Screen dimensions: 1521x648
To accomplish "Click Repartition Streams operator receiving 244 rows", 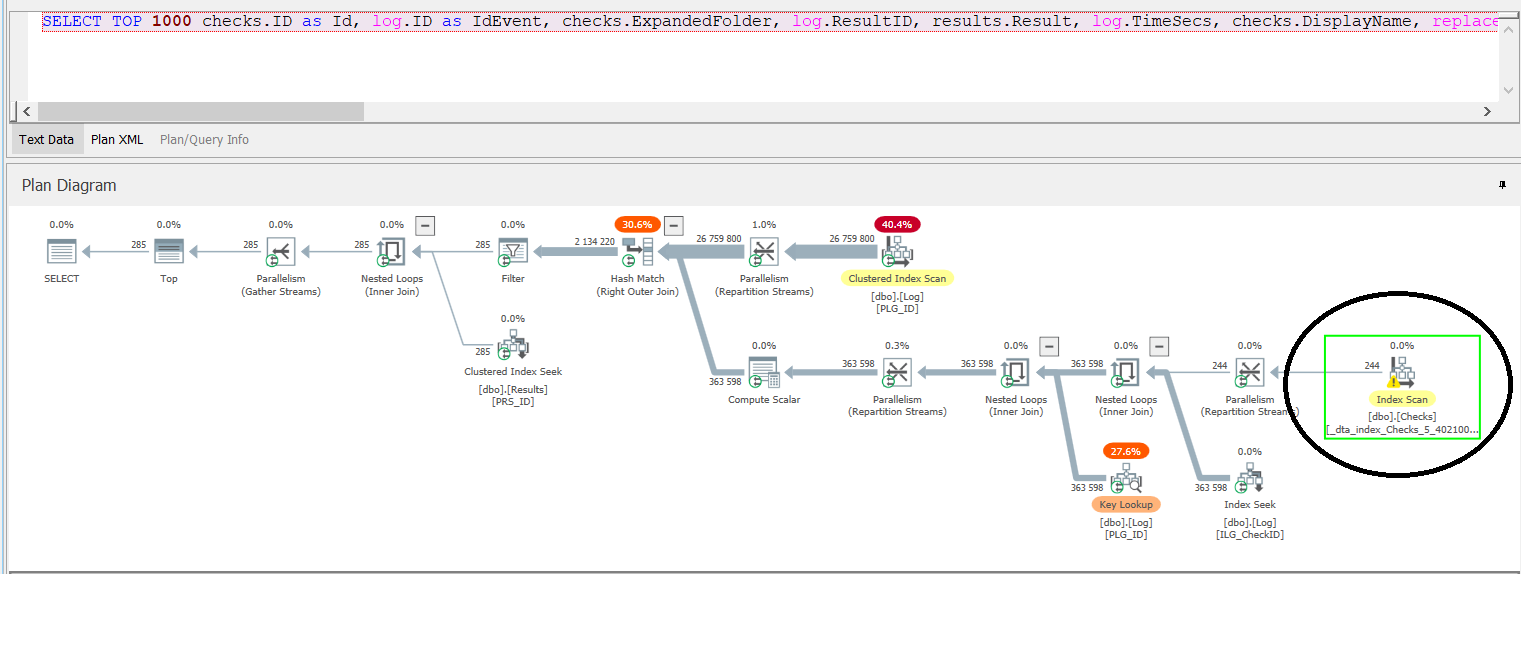I will pos(1249,373).
